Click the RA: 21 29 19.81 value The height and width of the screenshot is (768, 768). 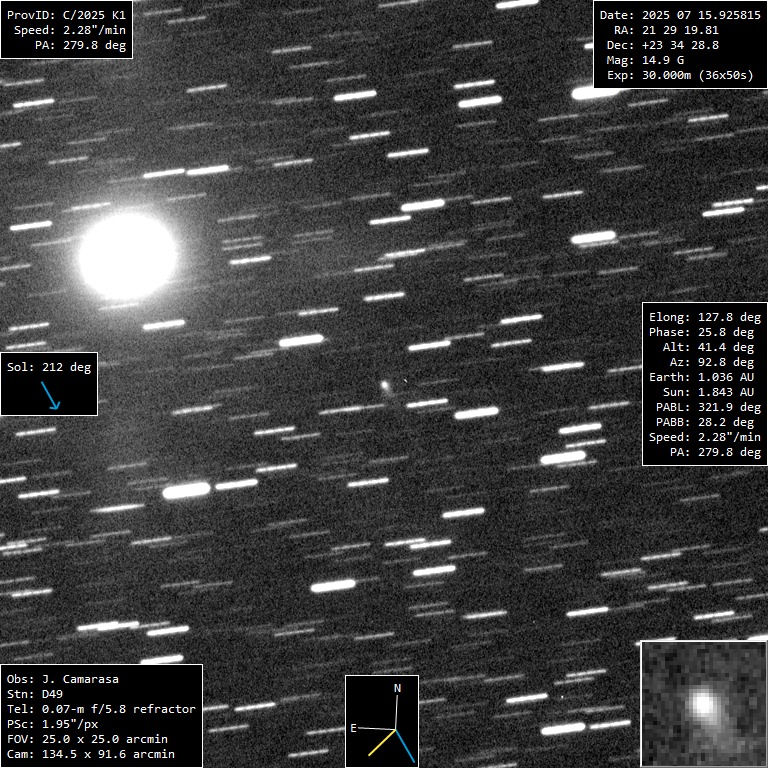coord(666,30)
